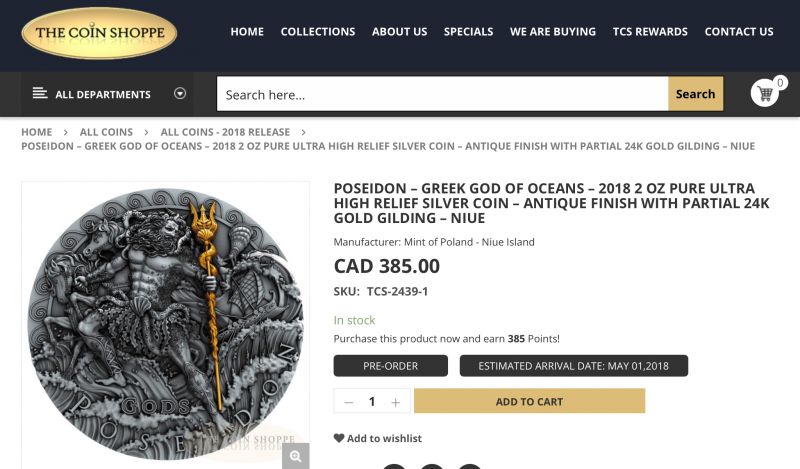The width and height of the screenshot is (800, 469).
Task: Open the shopping cart icon
Action: pyautogui.click(x=765, y=94)
